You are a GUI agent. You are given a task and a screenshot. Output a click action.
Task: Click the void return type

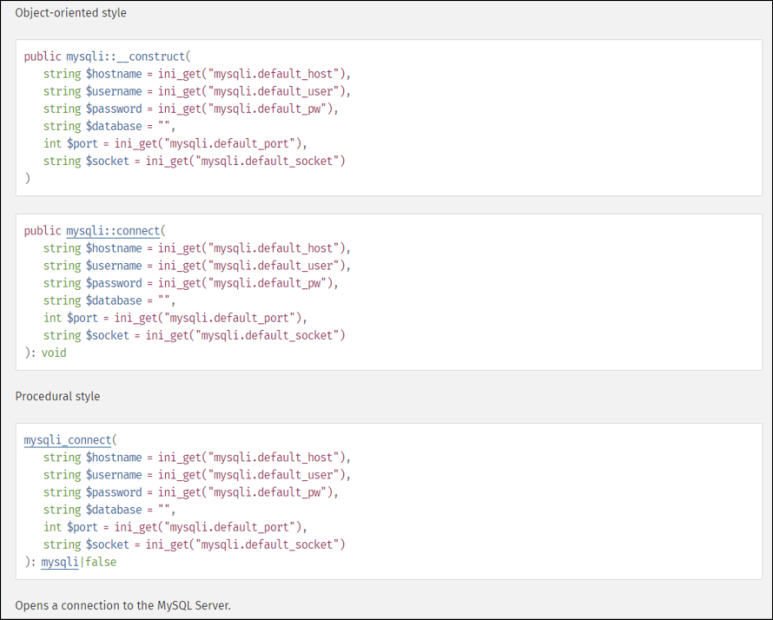tap(54, 353)
